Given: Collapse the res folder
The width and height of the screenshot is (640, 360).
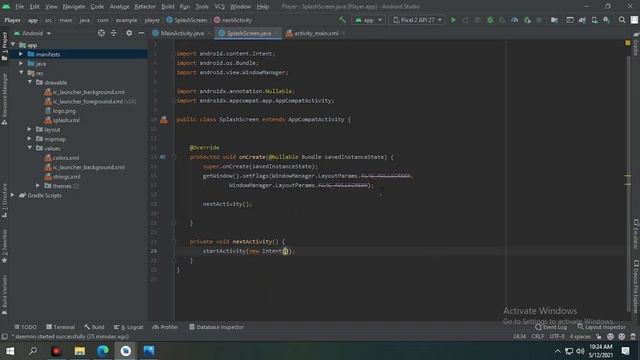Looking at the screenshot, I should point(21,73).
